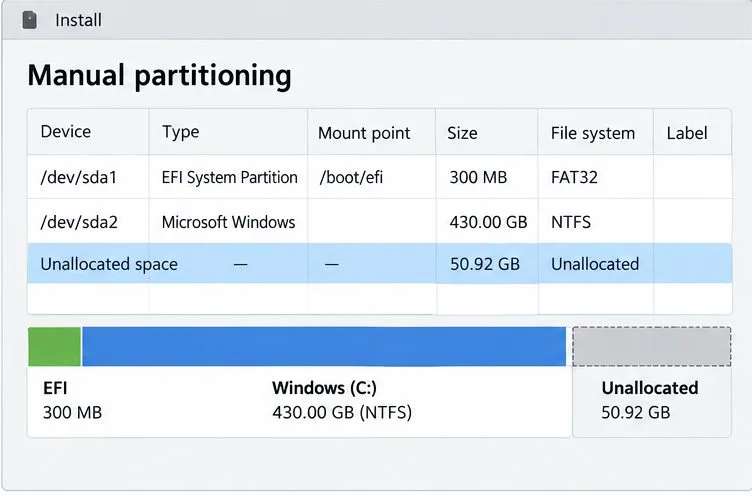Click the bold Unallocated legend label
Screen dimensions: 752x496
[x=650, y=388]
